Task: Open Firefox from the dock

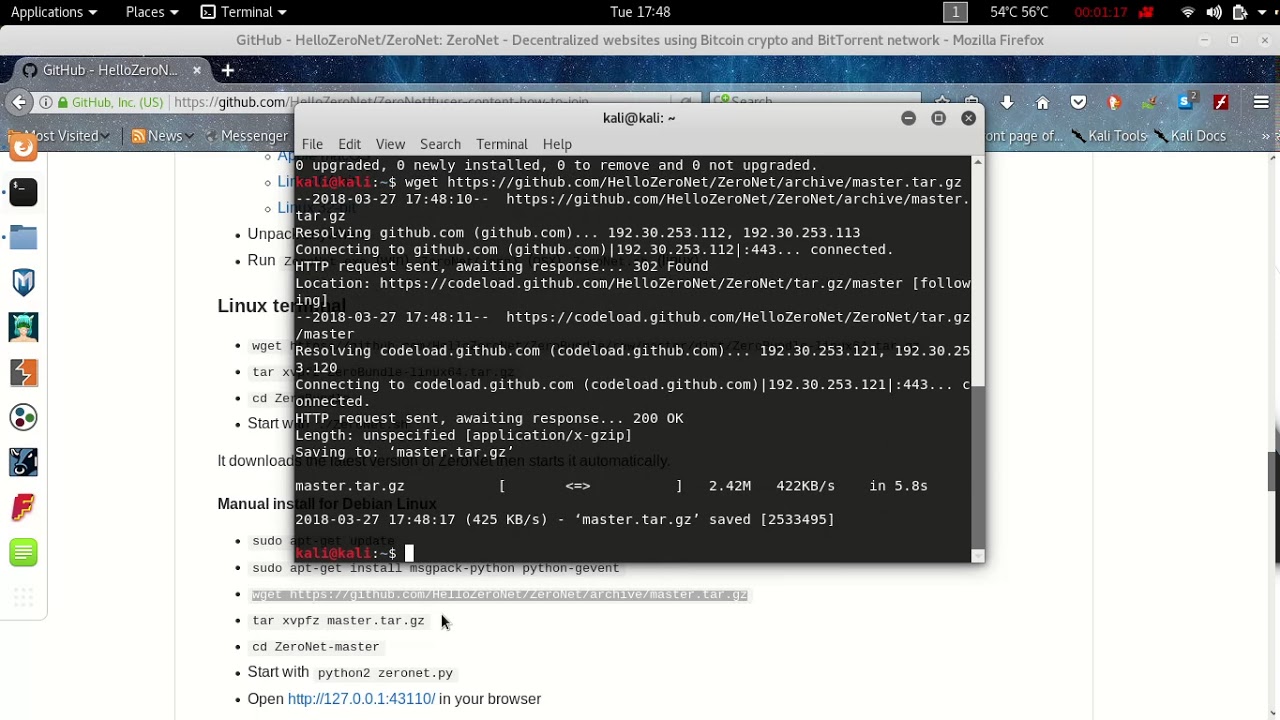Action: coord(24,148)
